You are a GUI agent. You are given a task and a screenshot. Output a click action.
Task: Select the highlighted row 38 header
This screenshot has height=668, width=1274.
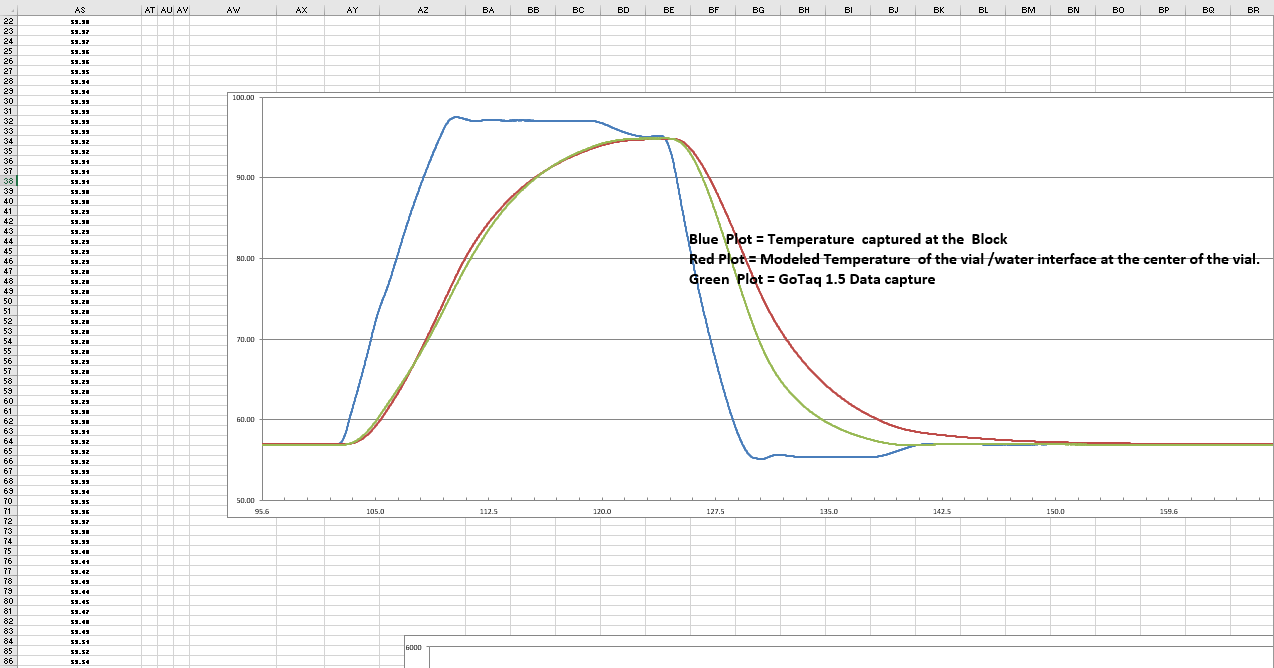[x=8, y=181]
